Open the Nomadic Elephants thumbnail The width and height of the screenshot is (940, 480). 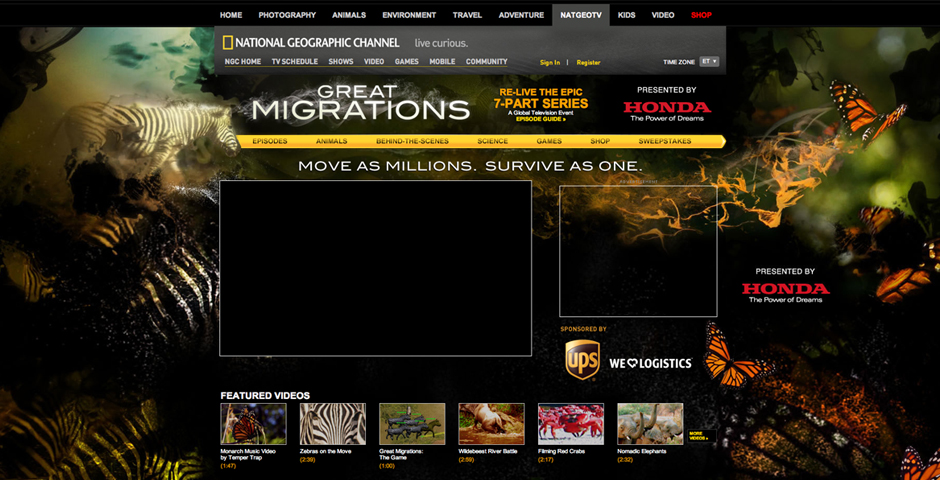point(650,424)
